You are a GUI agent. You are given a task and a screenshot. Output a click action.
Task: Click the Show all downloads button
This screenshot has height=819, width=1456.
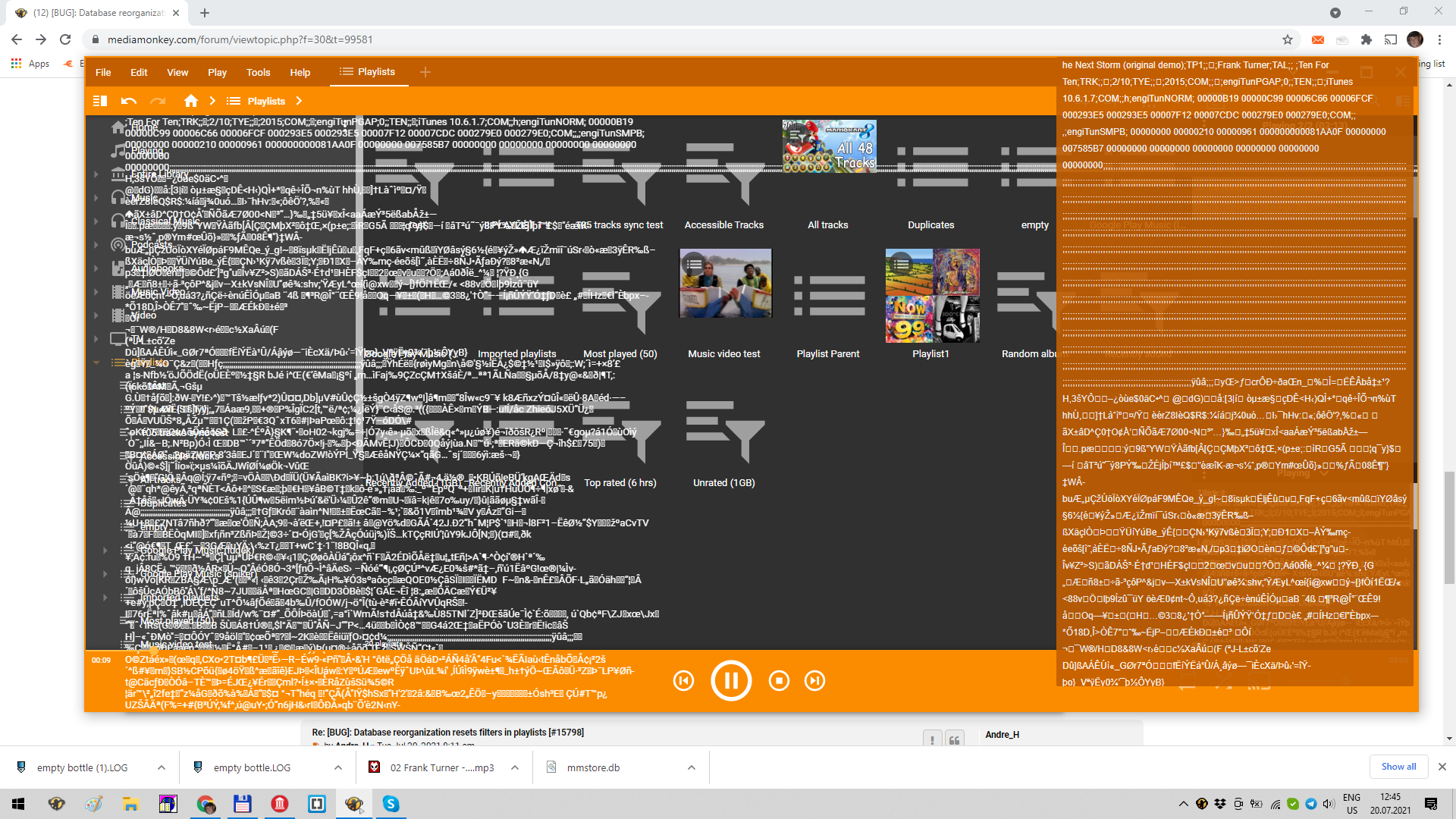1398,767
